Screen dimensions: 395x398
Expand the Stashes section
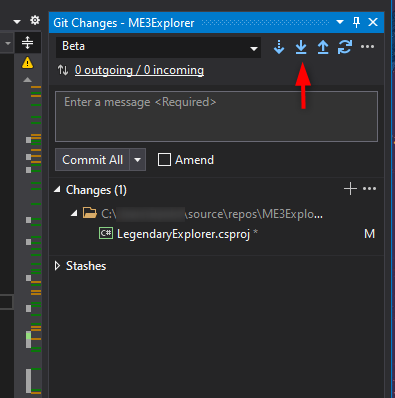(x=57, y=266)
